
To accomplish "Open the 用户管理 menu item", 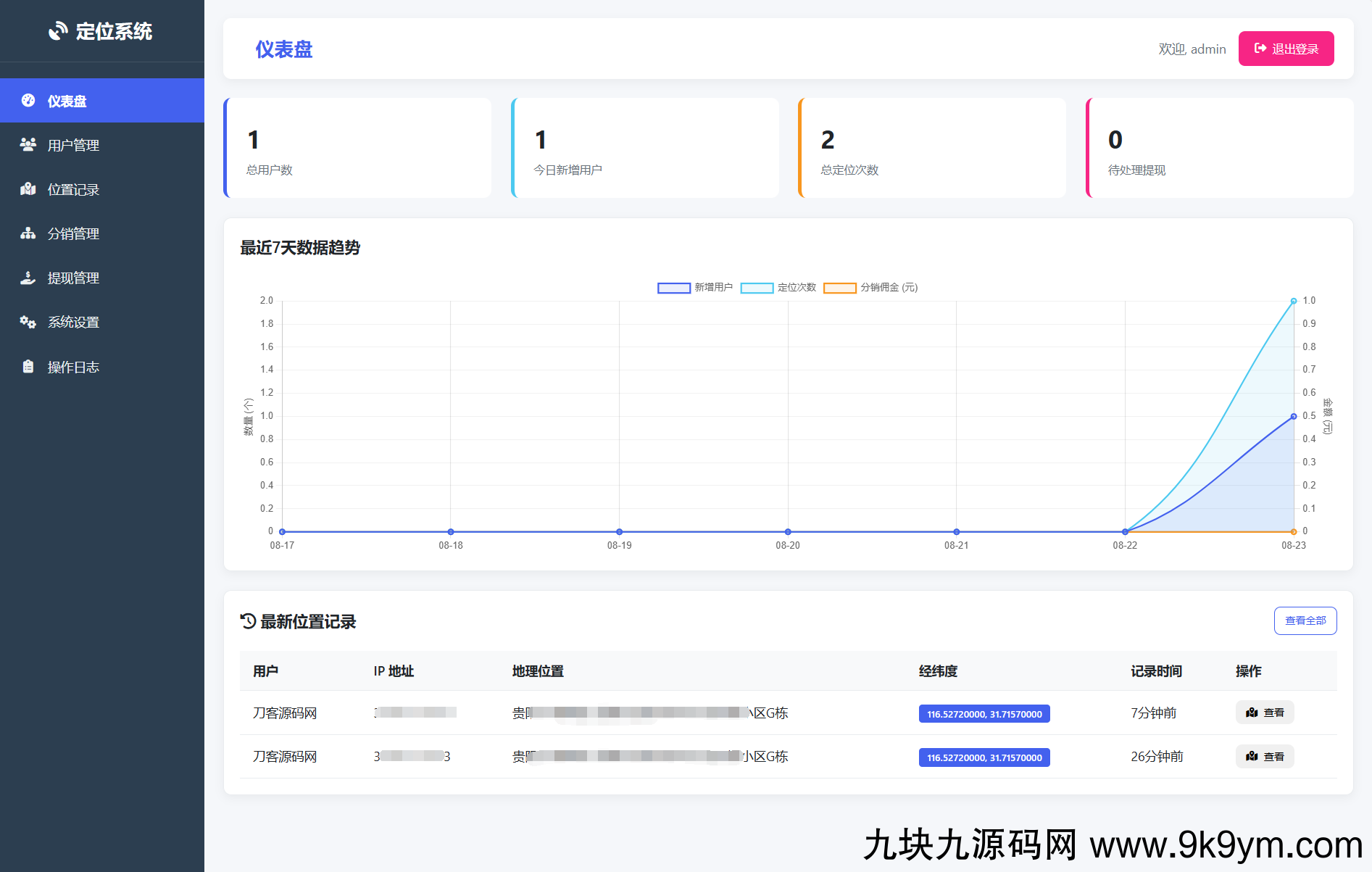I will (73, 145).
